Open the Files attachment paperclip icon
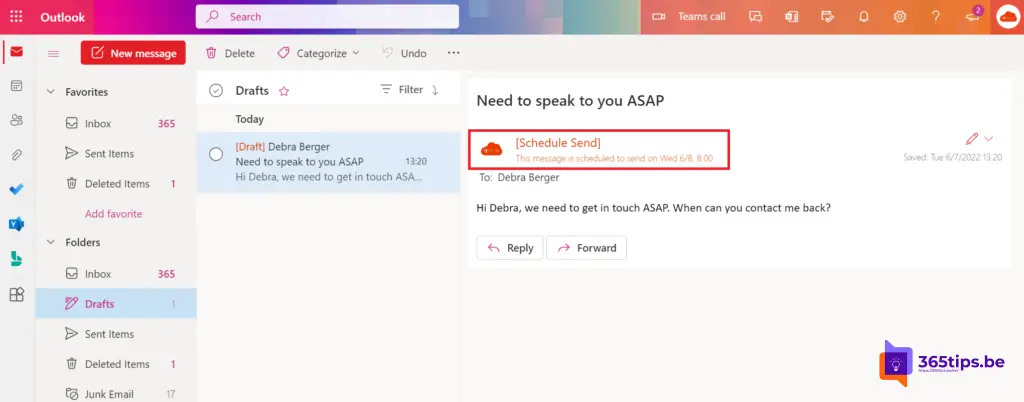 pyautogui.click(x=16, y=154)
